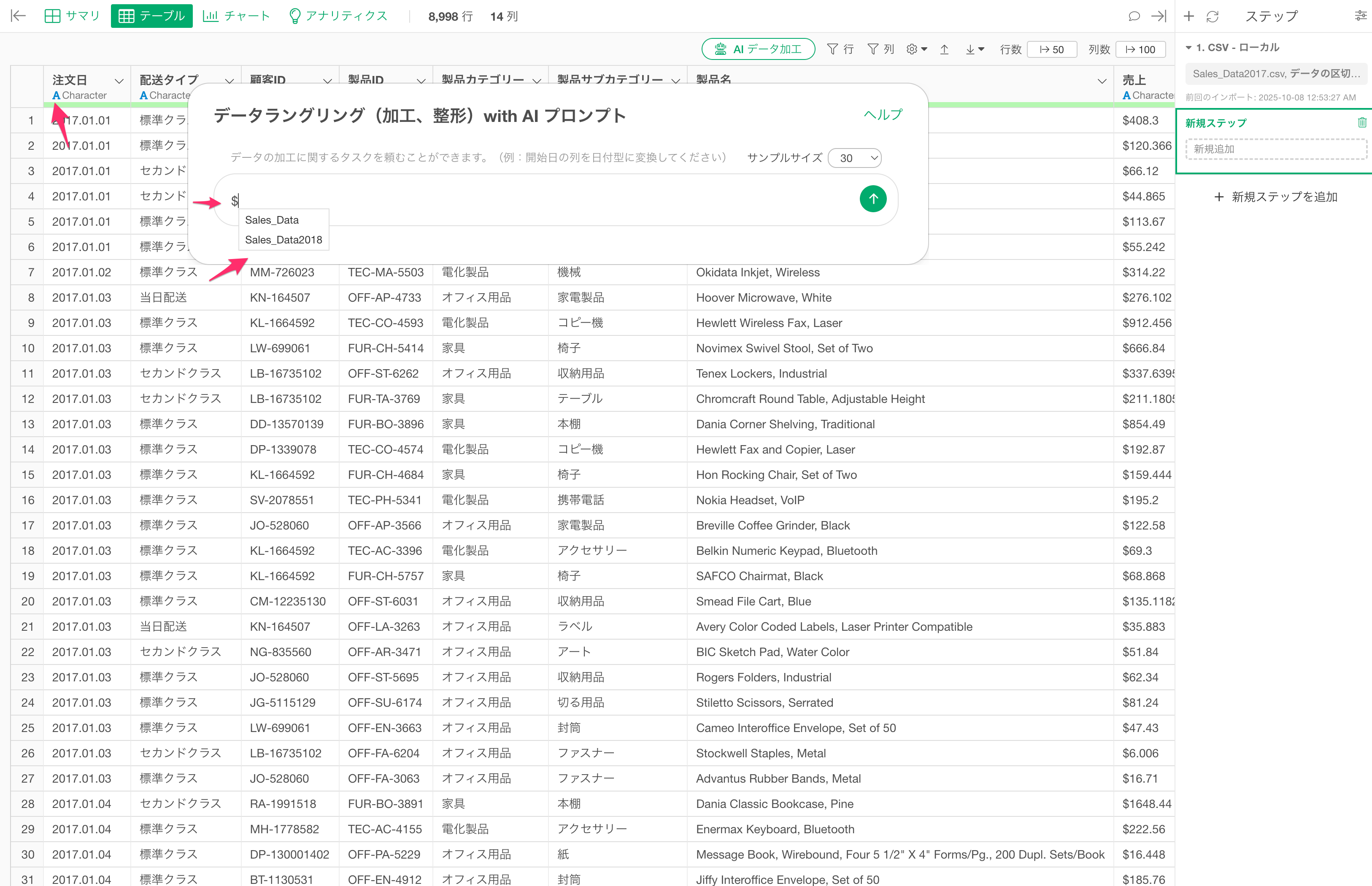Viewport: 1372px width, 886px height.
Task: Click the refresh steps icon
Action: tap(1212, 16)
